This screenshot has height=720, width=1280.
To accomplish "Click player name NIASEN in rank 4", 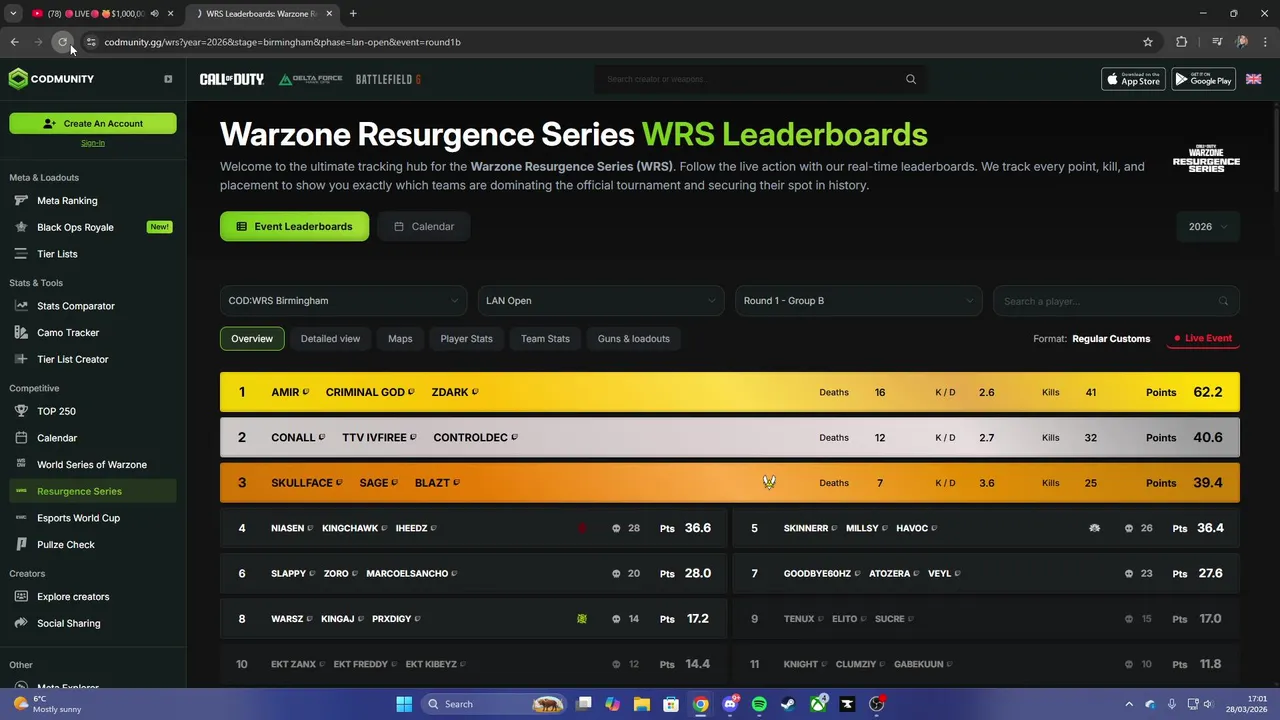I will click(287, 528).
